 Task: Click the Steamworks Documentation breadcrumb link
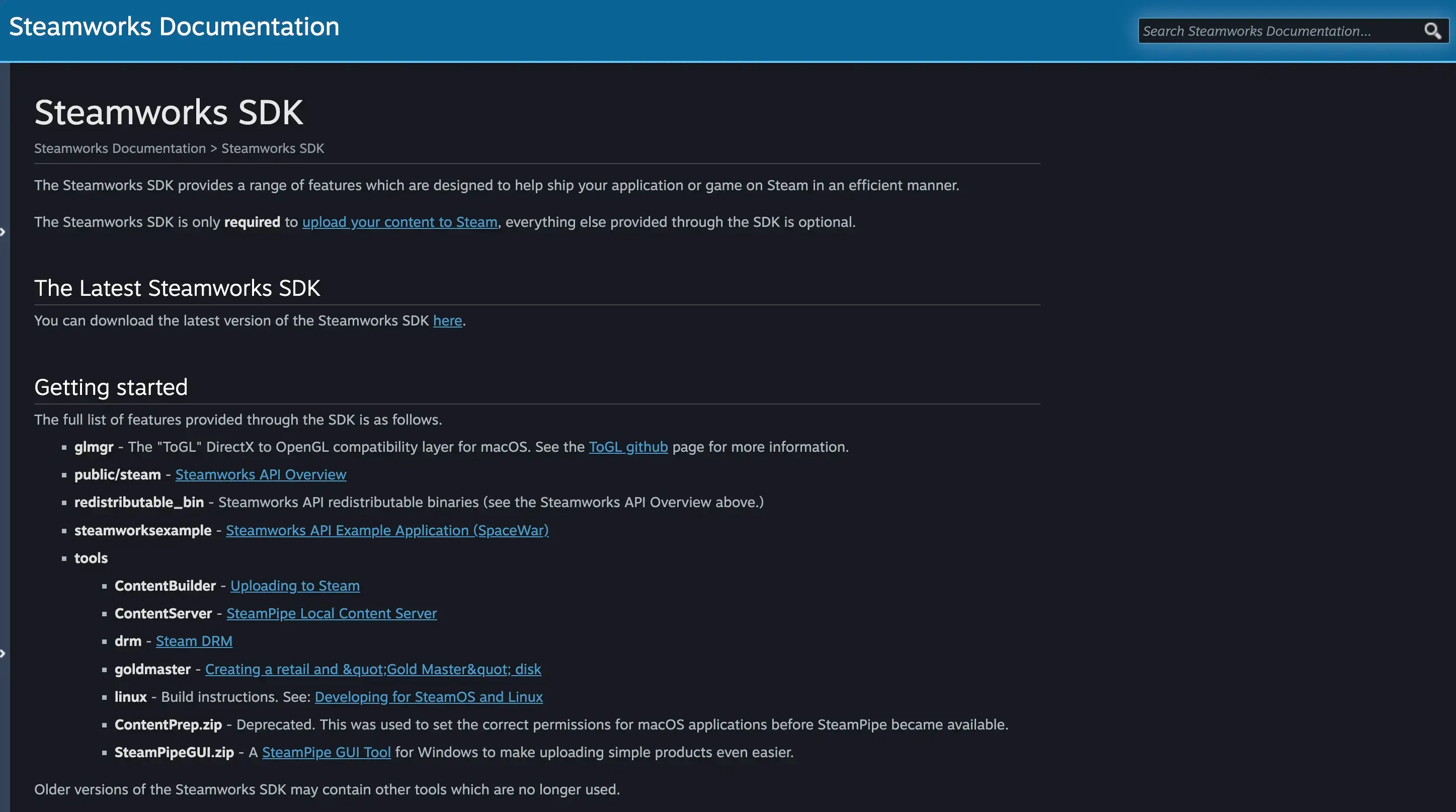119,148
